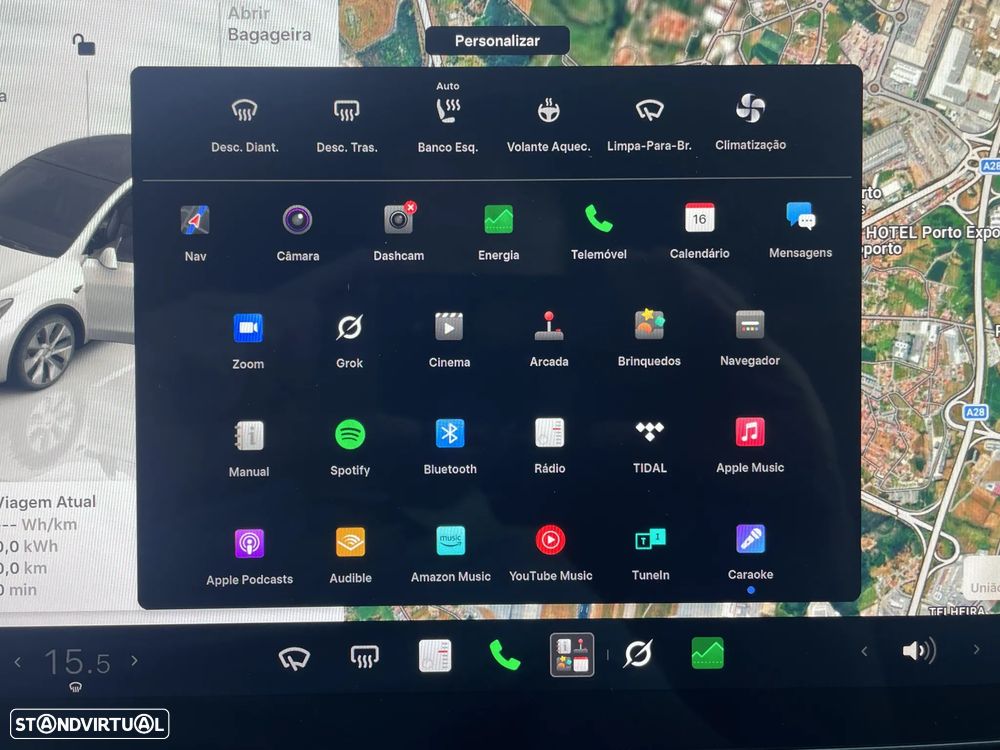Click the Personalizar button

point(497,41)
